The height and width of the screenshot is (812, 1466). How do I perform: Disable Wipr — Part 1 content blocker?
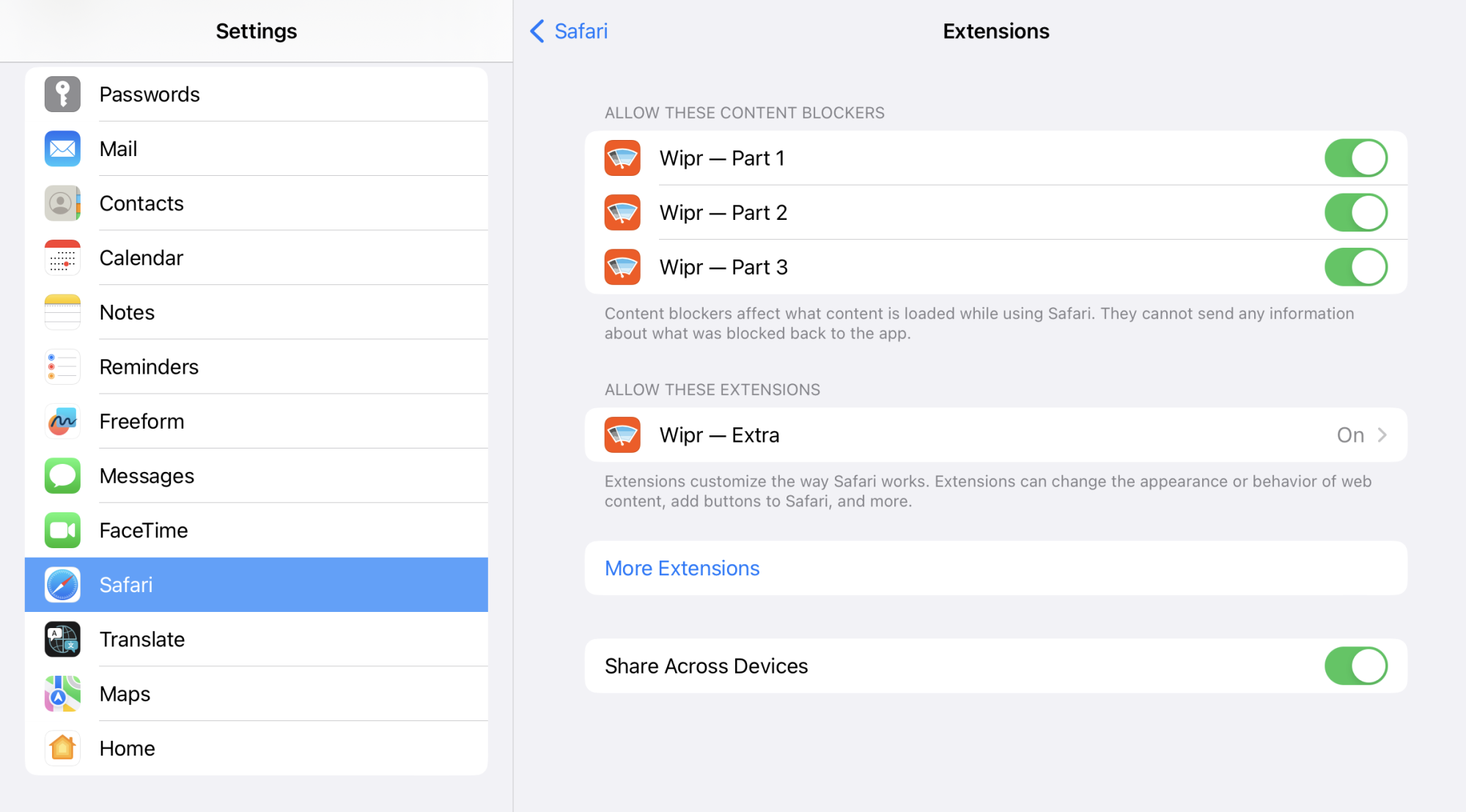pyautogui.click(x=1355, y=158)
